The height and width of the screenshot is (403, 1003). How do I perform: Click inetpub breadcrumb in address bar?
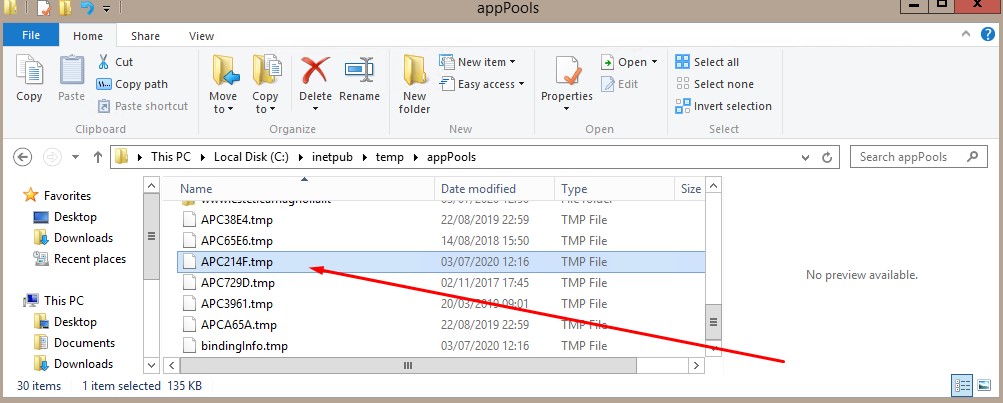[332, 157]
